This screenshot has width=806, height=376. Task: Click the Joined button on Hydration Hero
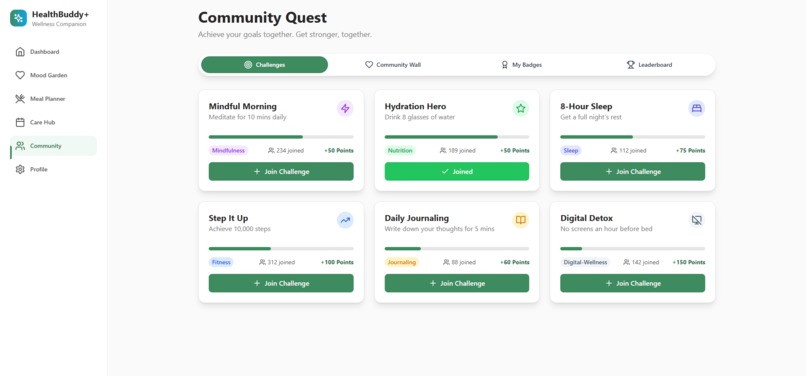[x=456, y=171]
